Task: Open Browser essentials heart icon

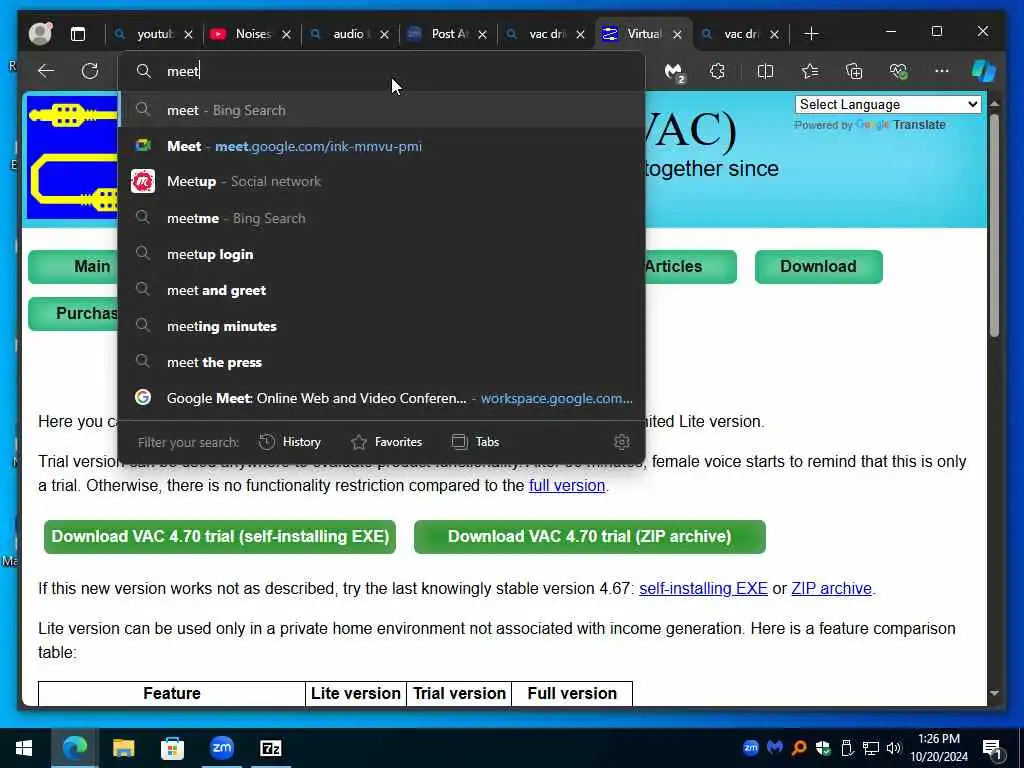Action: tap(899, 71)
